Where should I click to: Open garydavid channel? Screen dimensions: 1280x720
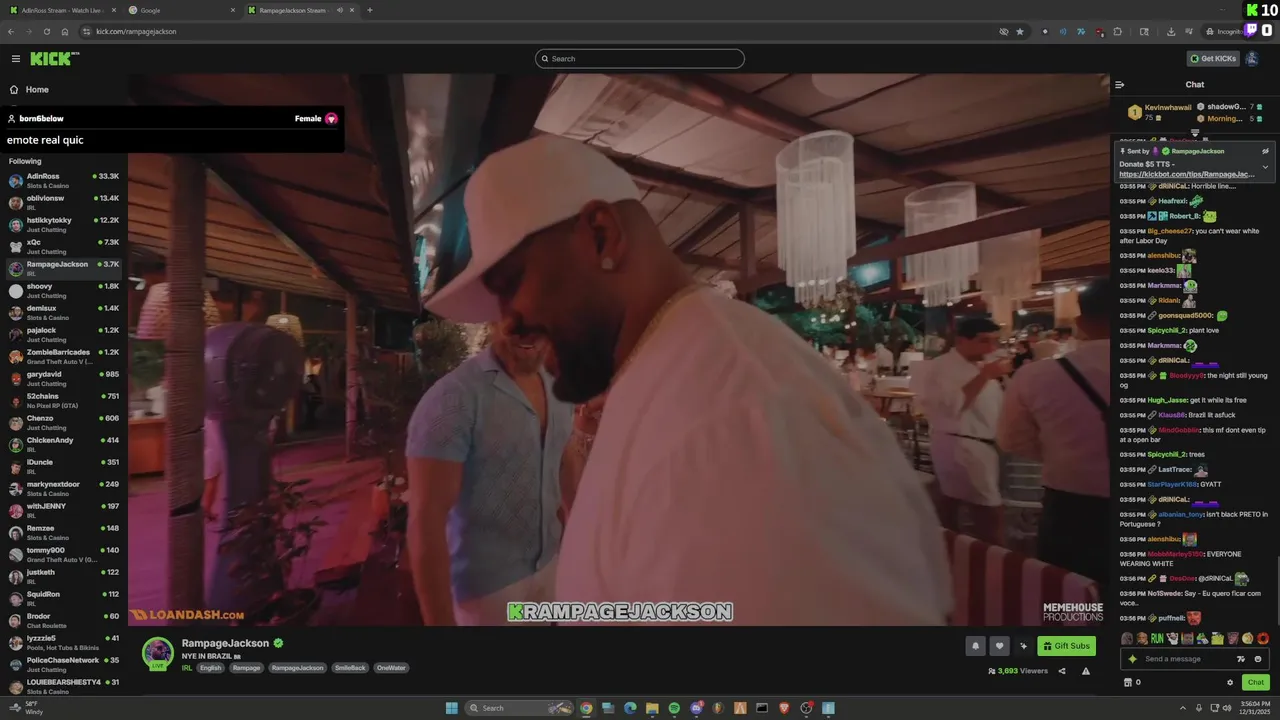[64, 378]
